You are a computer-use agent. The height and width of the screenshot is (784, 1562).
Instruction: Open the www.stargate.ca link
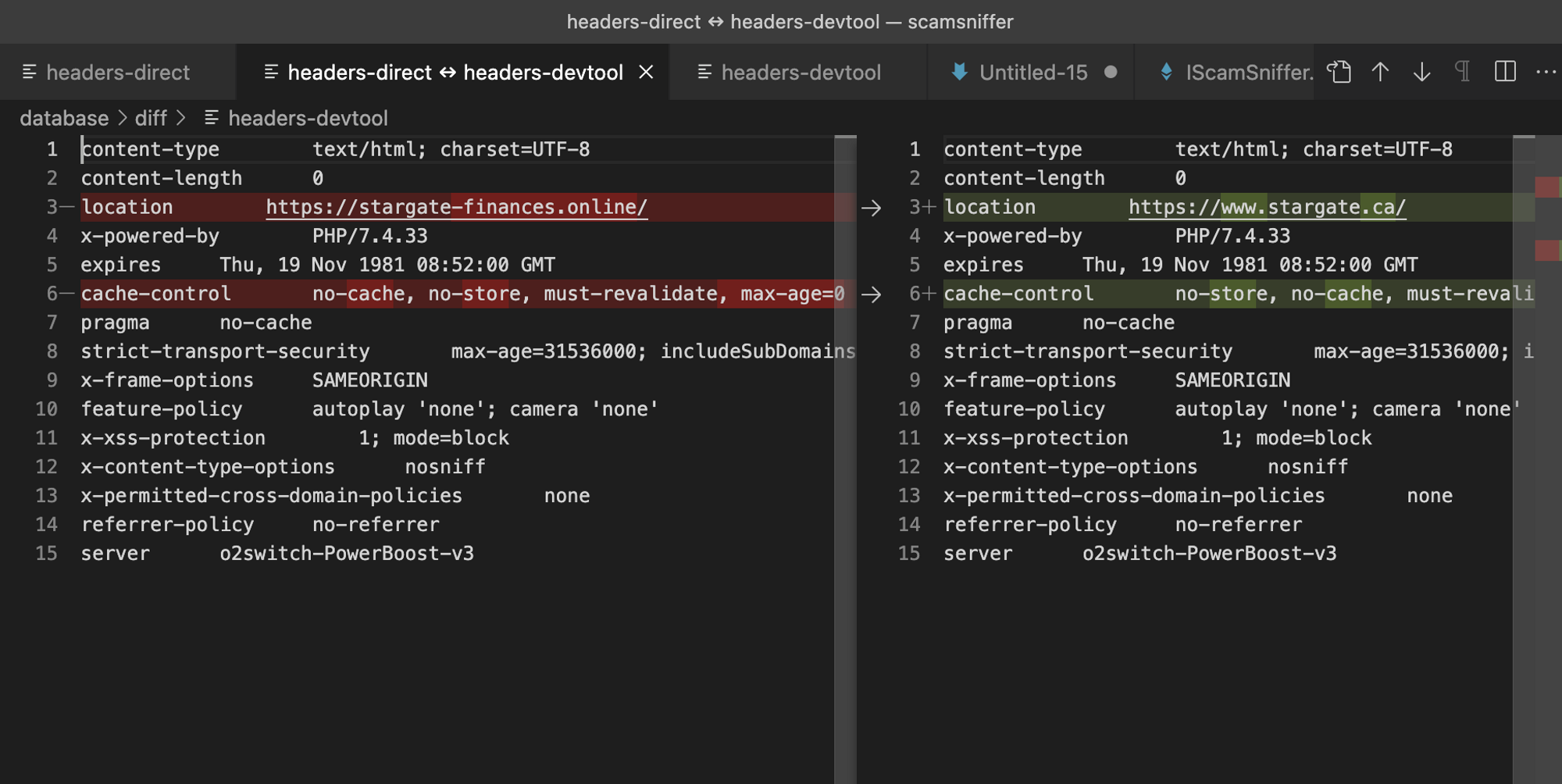coord(1267,207)
